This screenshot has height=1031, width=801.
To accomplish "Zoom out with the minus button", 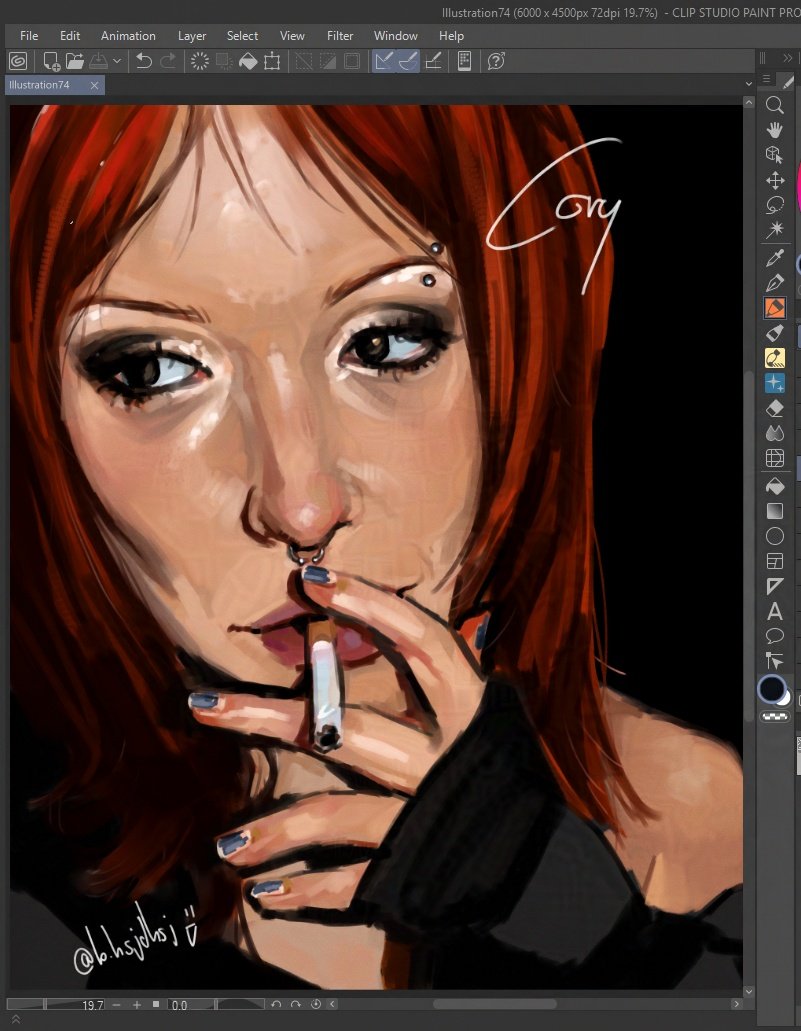I will coord(116,1005).
